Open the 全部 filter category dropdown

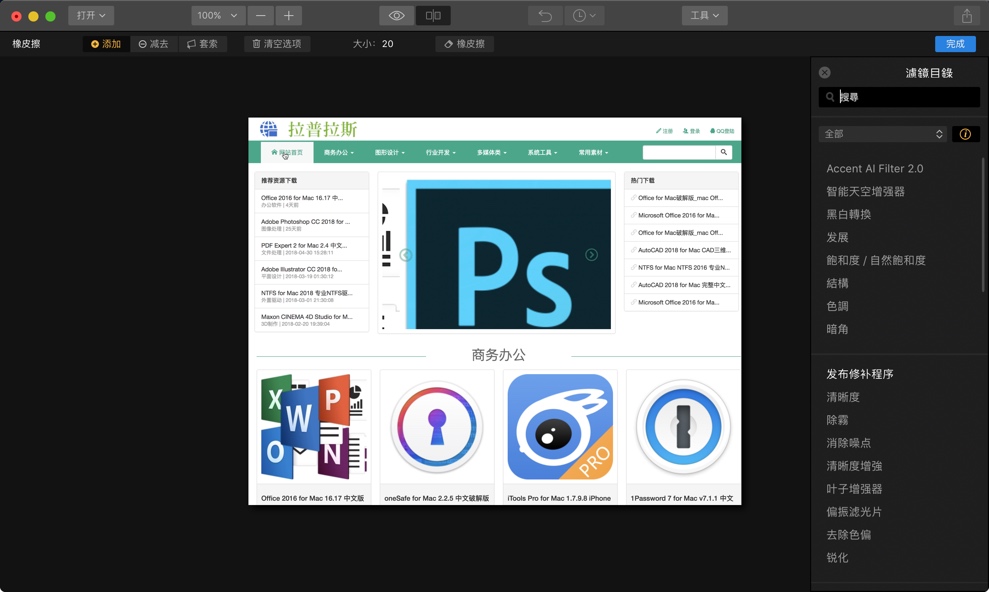[x=884, y=133]
